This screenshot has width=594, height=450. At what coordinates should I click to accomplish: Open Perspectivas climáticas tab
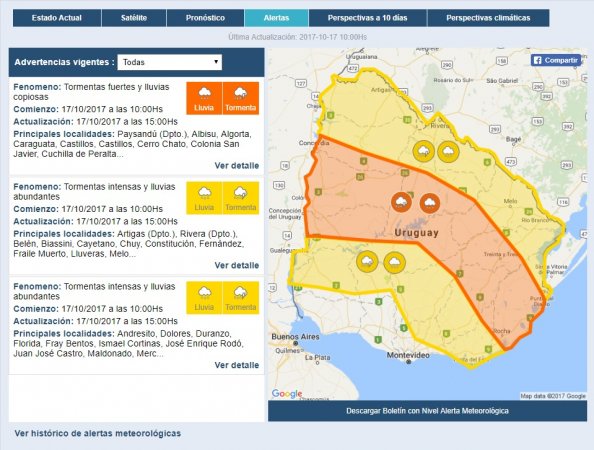(488, 18)
